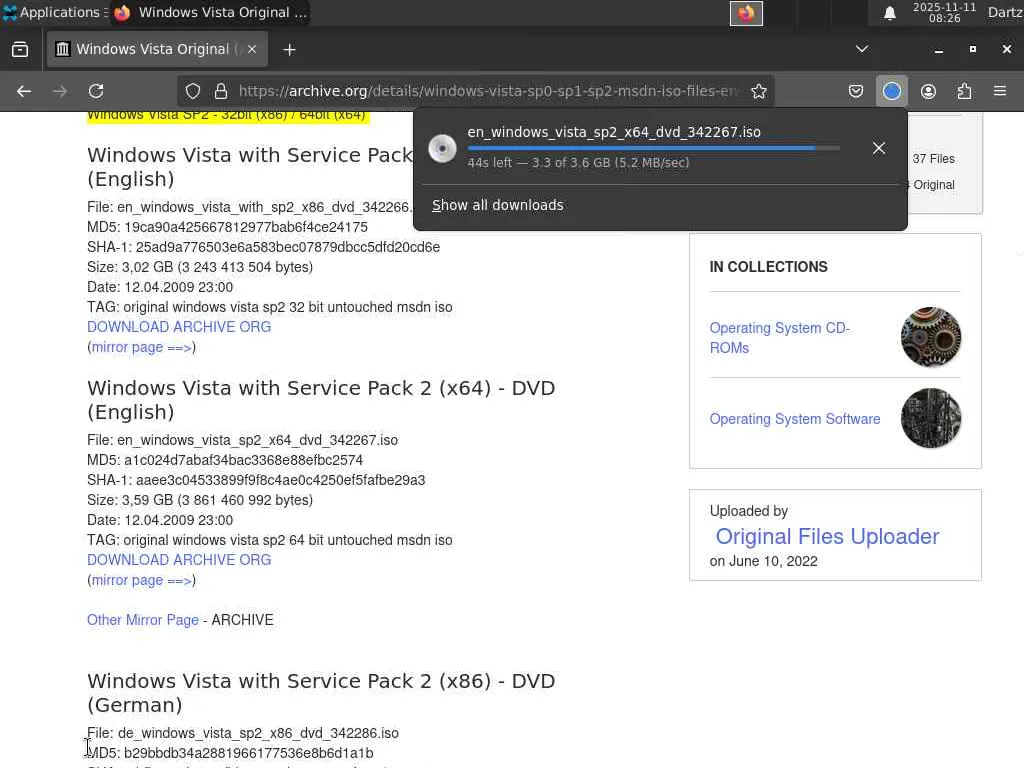Click the Firefox downloads toolbar icon

coord(892,91)
